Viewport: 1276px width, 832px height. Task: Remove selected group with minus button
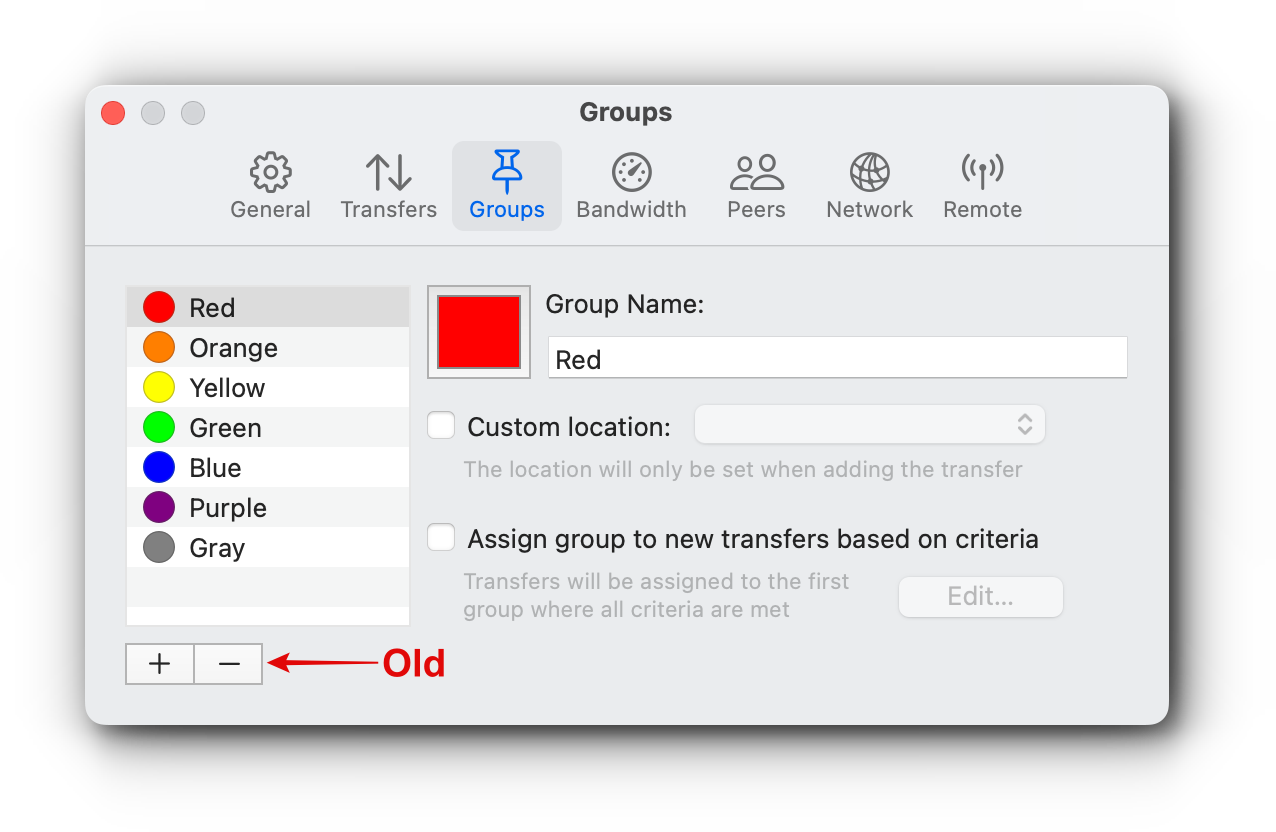[229, 664]
